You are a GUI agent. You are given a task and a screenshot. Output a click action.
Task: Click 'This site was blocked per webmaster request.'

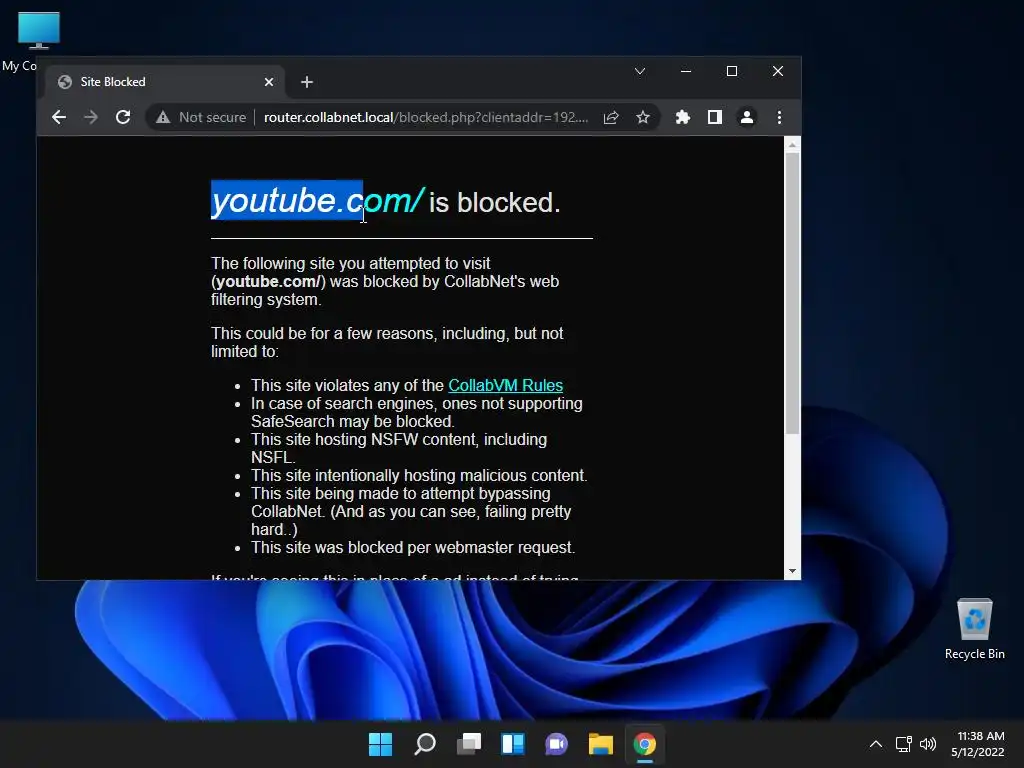click(413, 547)
